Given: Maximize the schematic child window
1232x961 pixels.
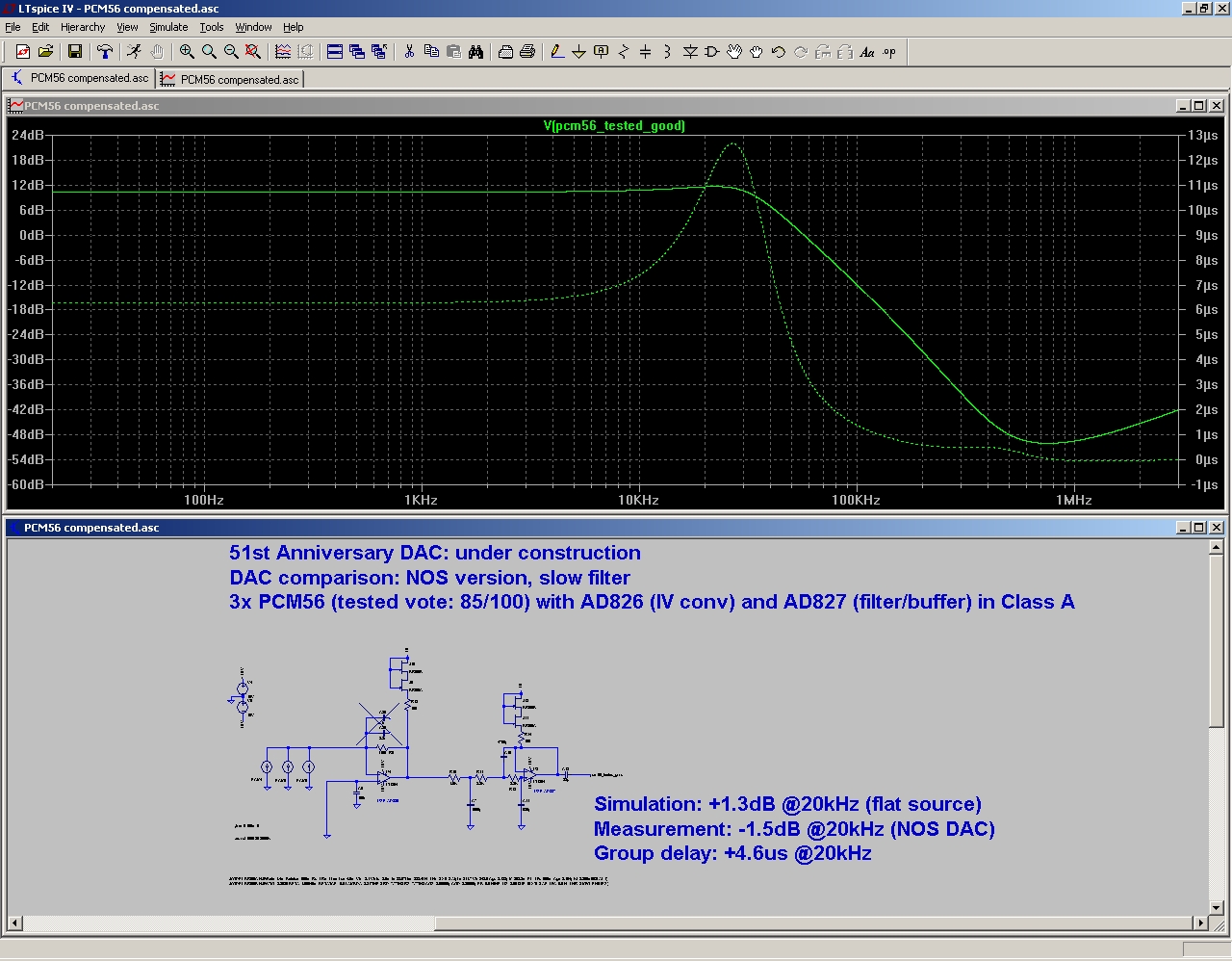Looking at the screenshot, I should tap(1199, 528).
